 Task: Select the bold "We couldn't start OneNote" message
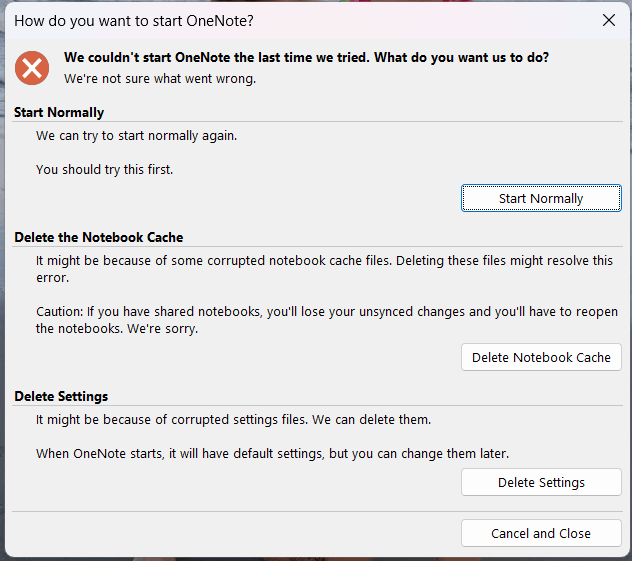(x=306, y=57)
